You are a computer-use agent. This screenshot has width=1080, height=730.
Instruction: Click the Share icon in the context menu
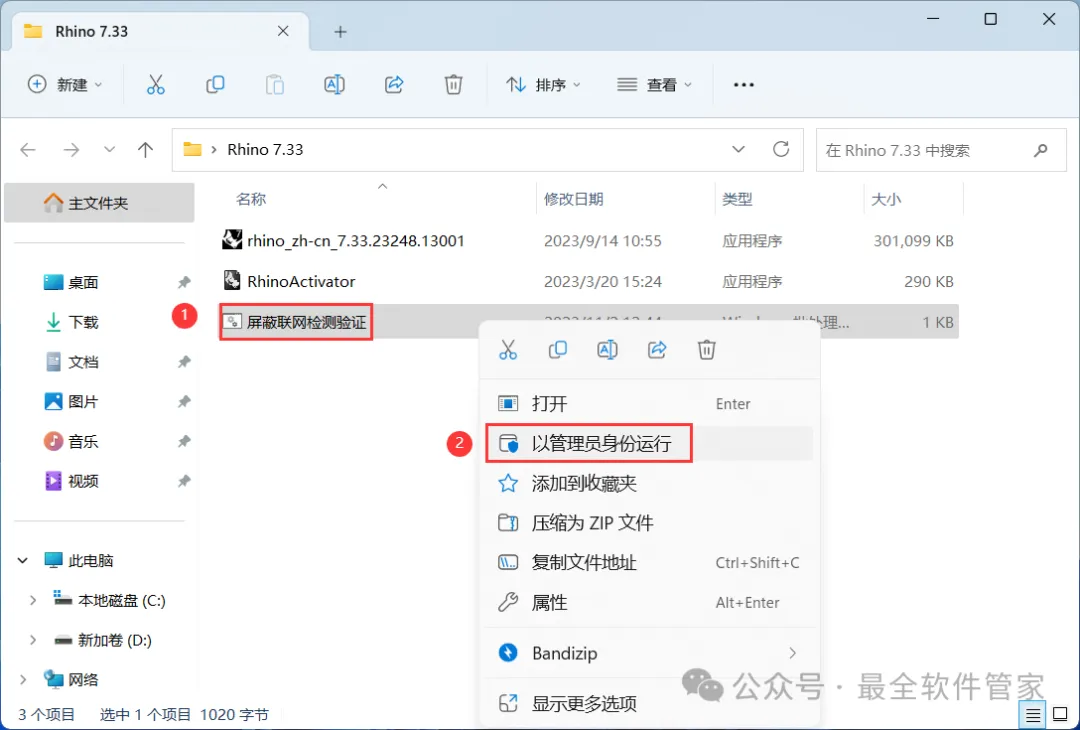pos(657,350)
